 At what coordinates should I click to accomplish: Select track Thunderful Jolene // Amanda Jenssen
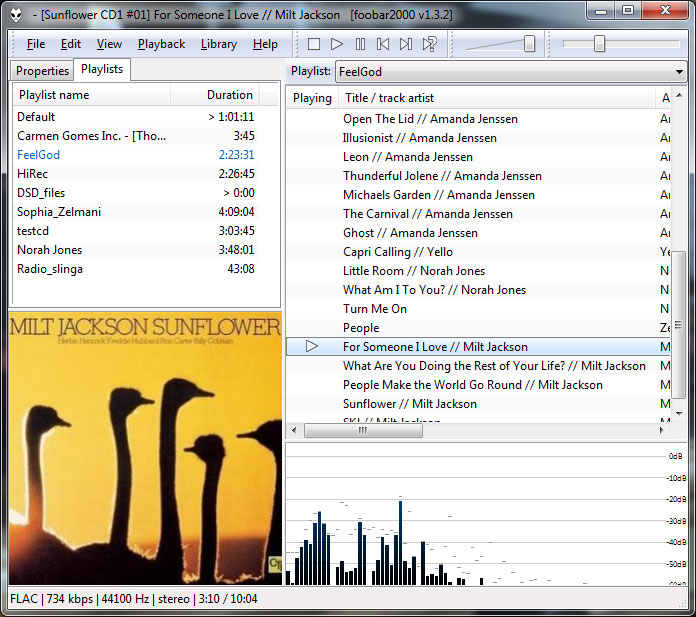pyautogui.click(x=478, y=176)
